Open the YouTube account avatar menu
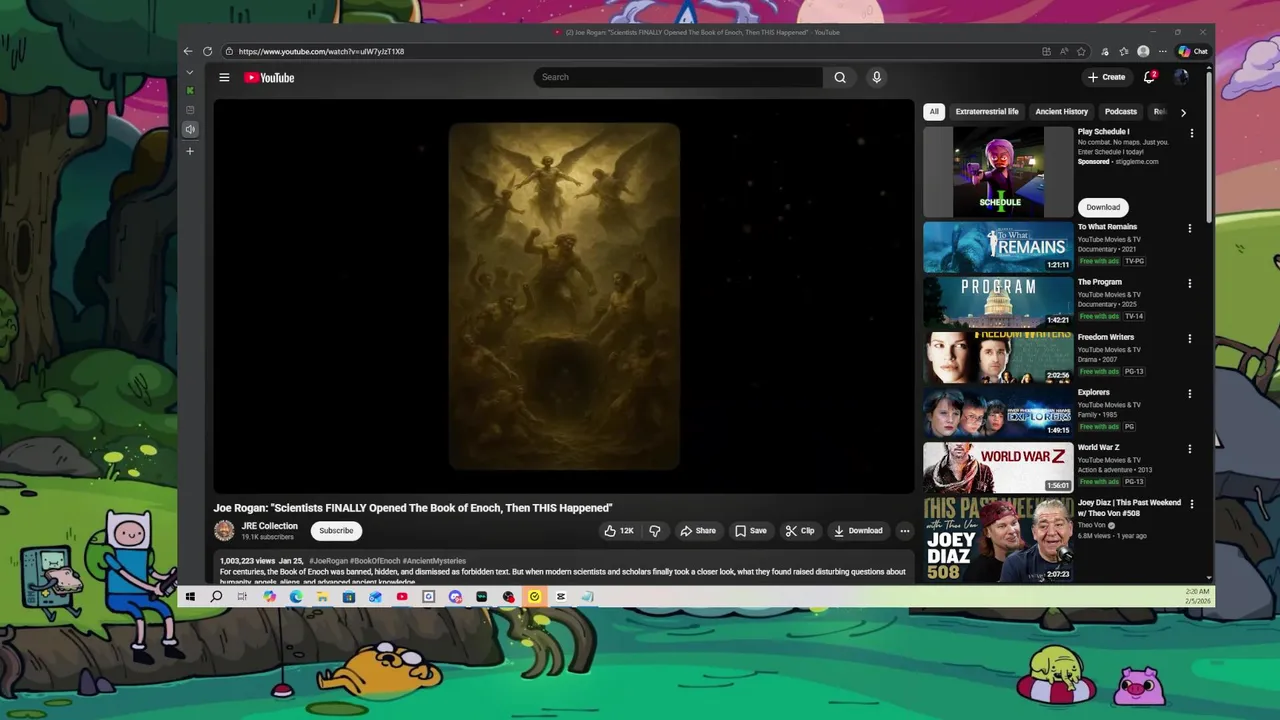This screenshot has height=720, width=1280. click(x=1181, y=77)
